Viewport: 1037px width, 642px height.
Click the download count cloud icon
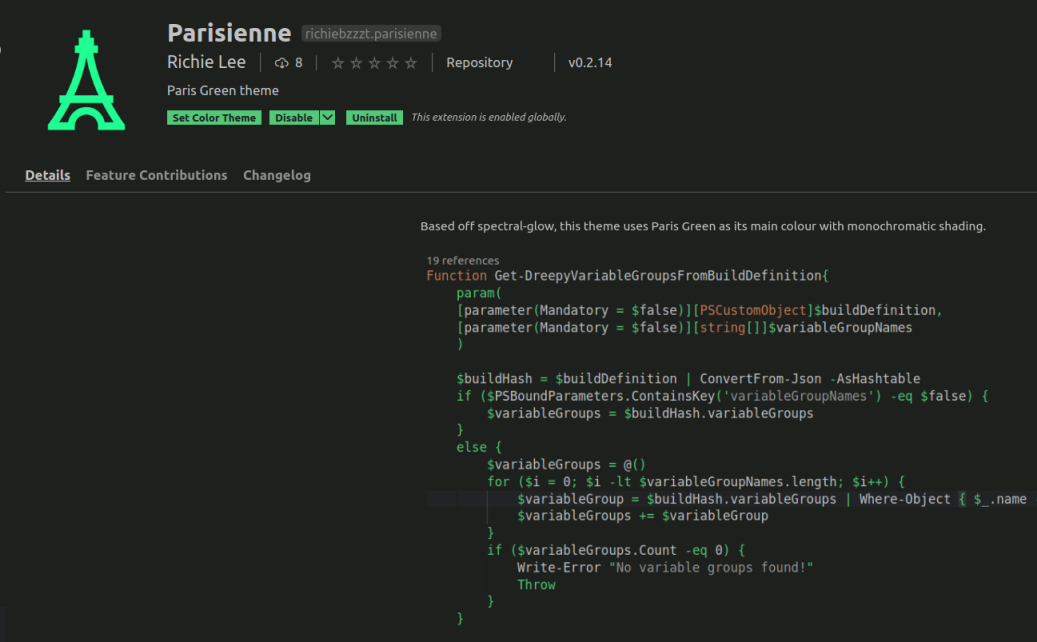click(282, 63)
